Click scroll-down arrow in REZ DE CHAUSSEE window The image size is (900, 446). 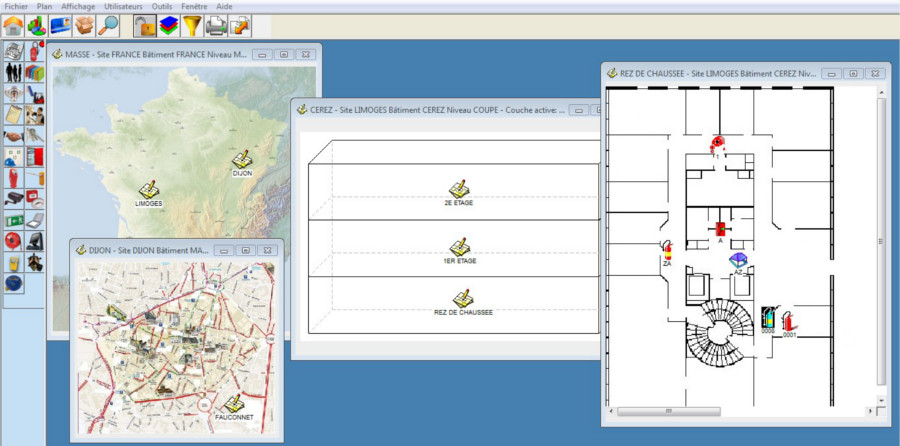pos(882,399)
